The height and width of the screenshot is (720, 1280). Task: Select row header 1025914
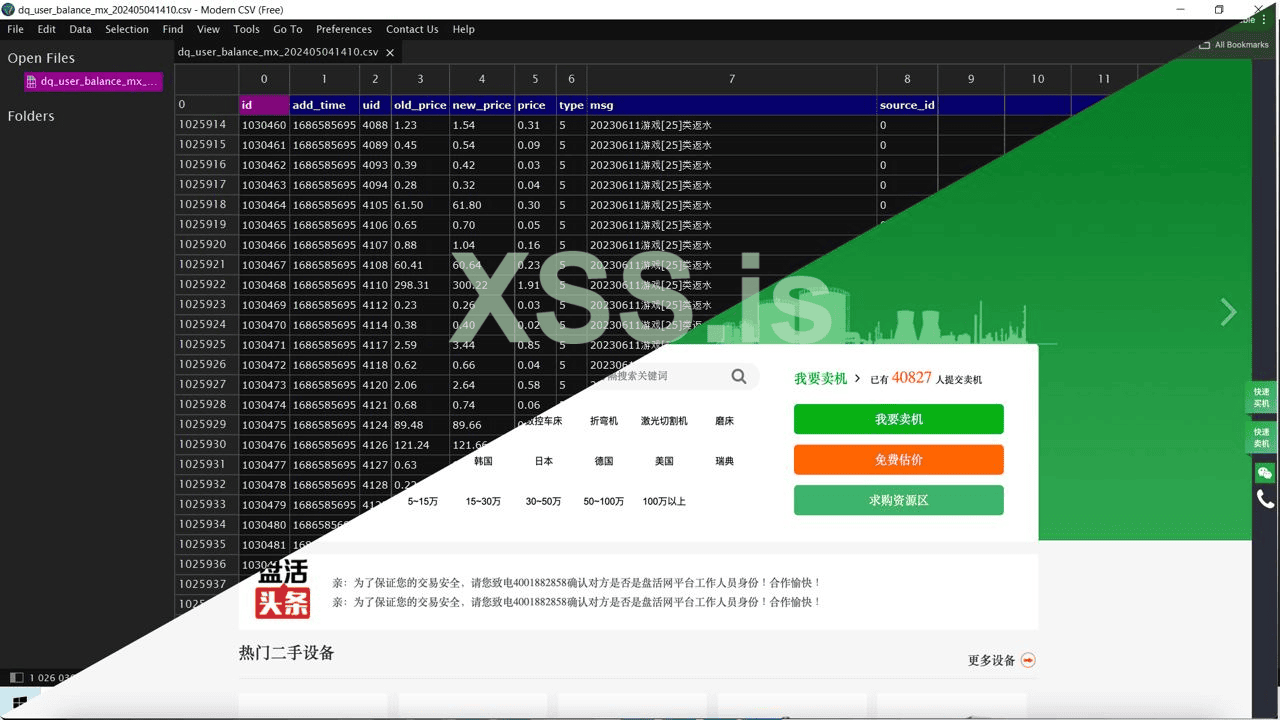[206, 125]
